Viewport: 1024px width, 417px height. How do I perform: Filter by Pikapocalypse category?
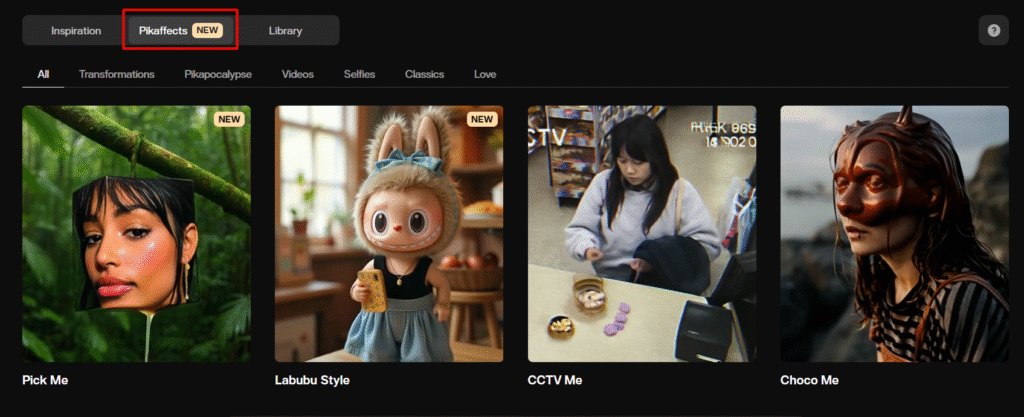pos(218,74)
